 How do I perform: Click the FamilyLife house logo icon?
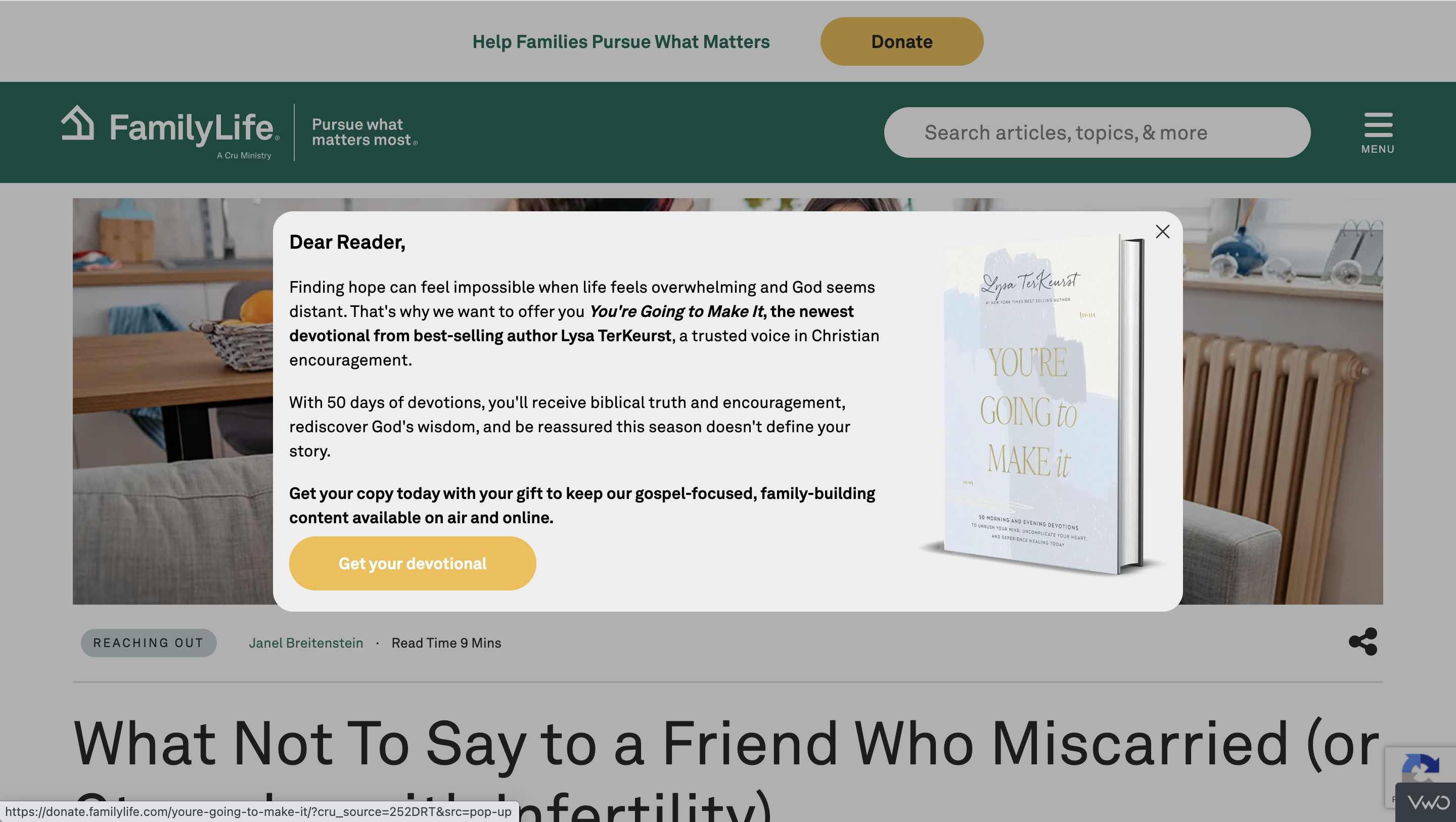(78, 122)
